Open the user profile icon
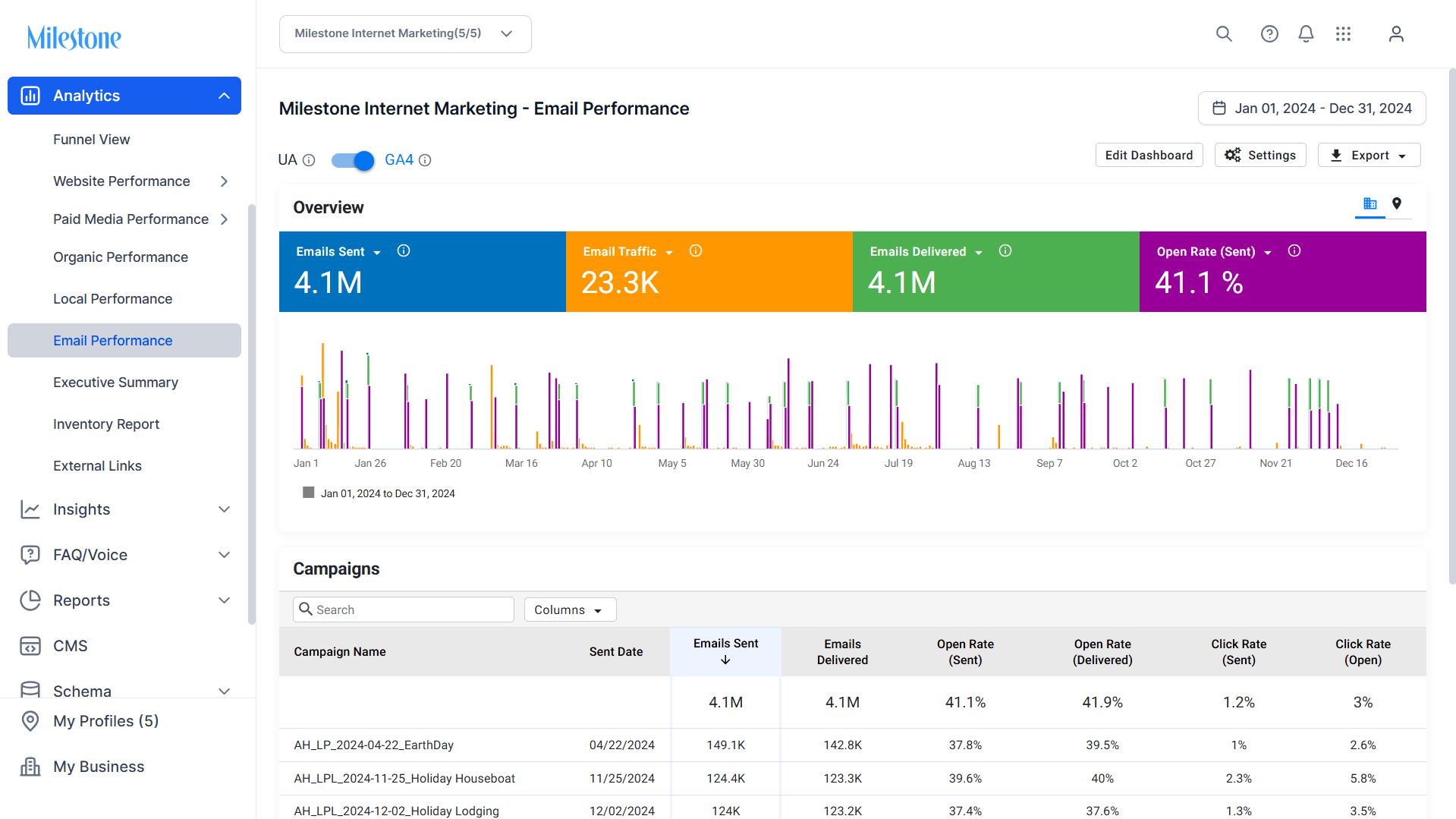Viewport: 1456px width, 819px height. click(1396, 33)
